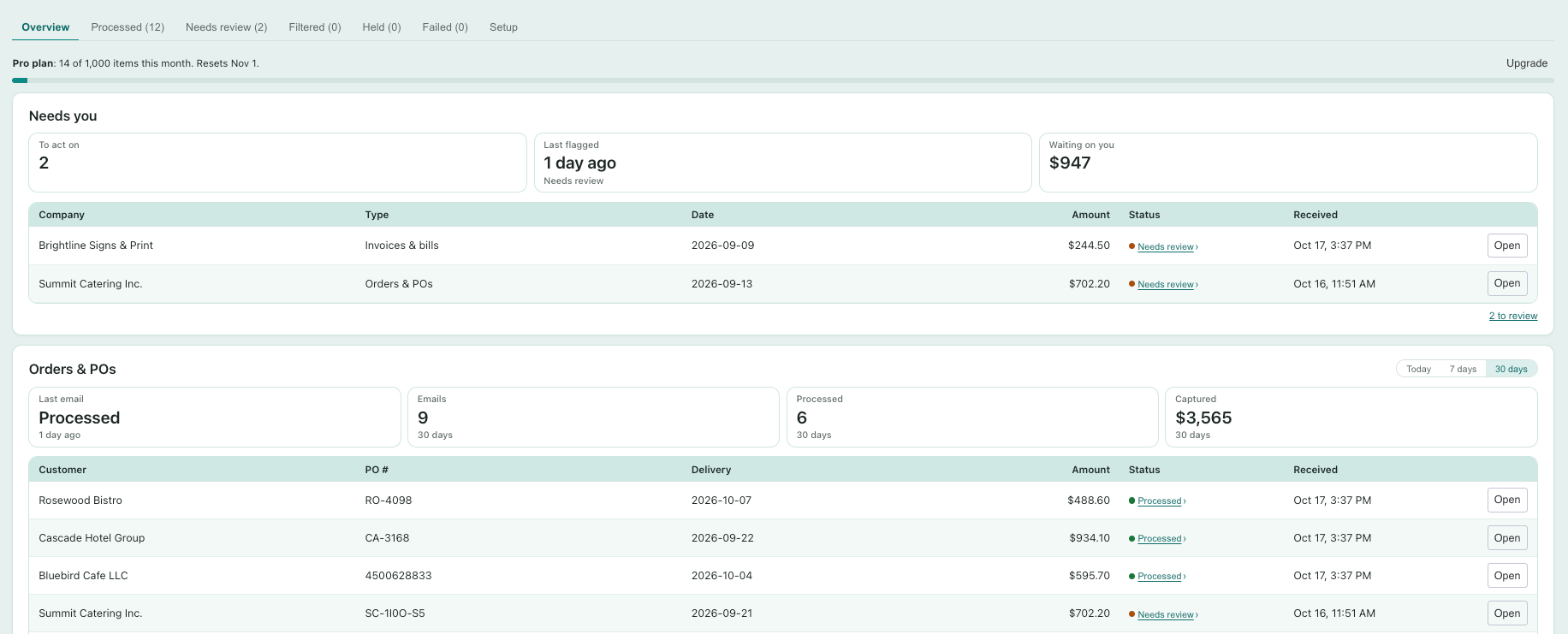Viewport: 1568px width, 634px height.
Task: Select the 30 days range toggle
Action: coord(1512,369)
